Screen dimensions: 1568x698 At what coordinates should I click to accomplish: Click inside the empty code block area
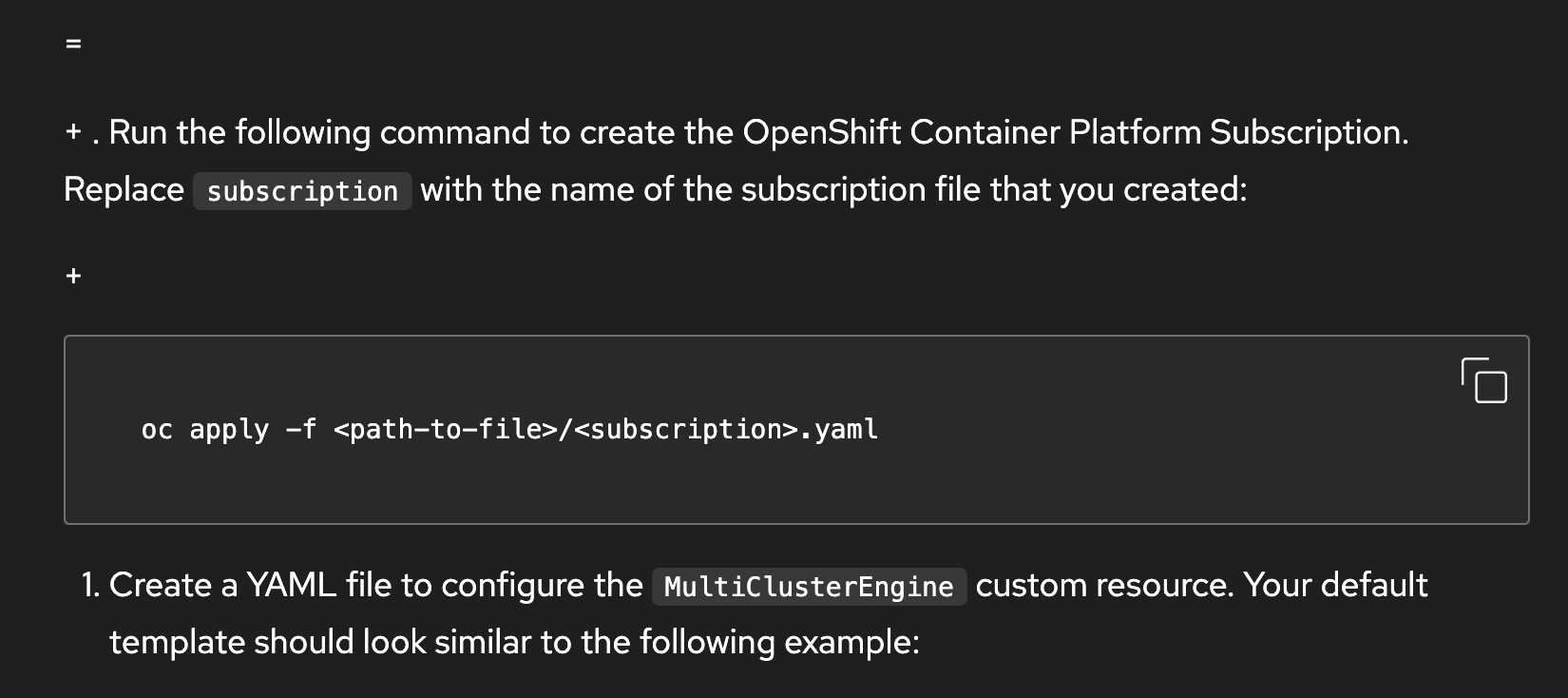[1140, 475]
